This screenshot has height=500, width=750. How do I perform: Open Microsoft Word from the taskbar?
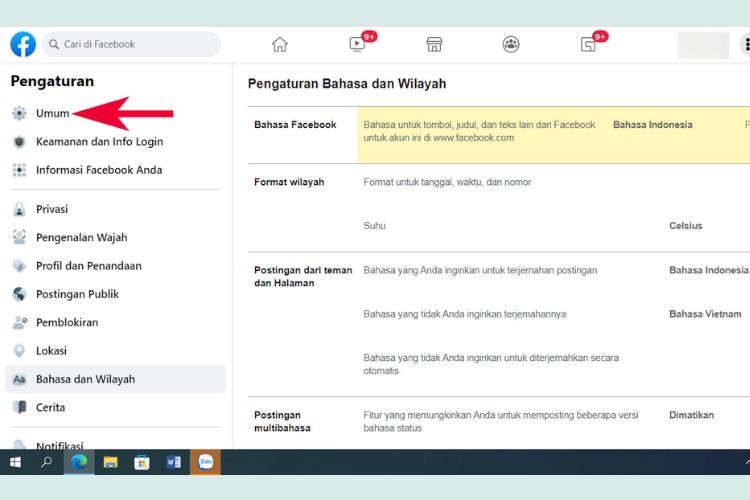point(173,462)
